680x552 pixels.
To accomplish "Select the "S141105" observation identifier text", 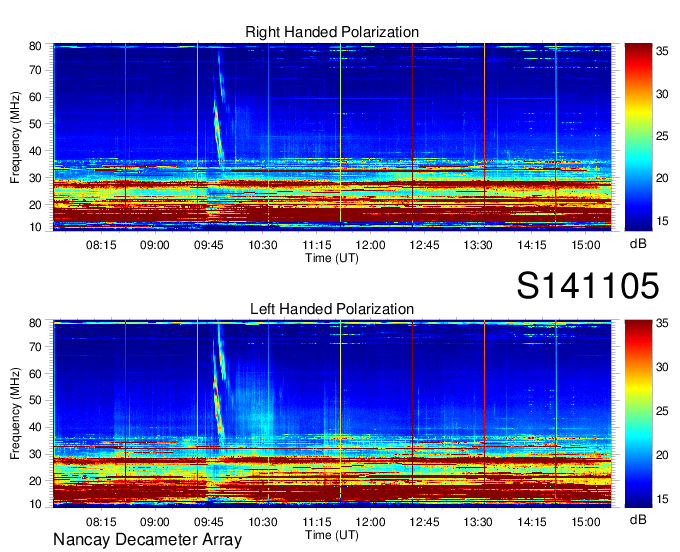I will coord(588,286).
